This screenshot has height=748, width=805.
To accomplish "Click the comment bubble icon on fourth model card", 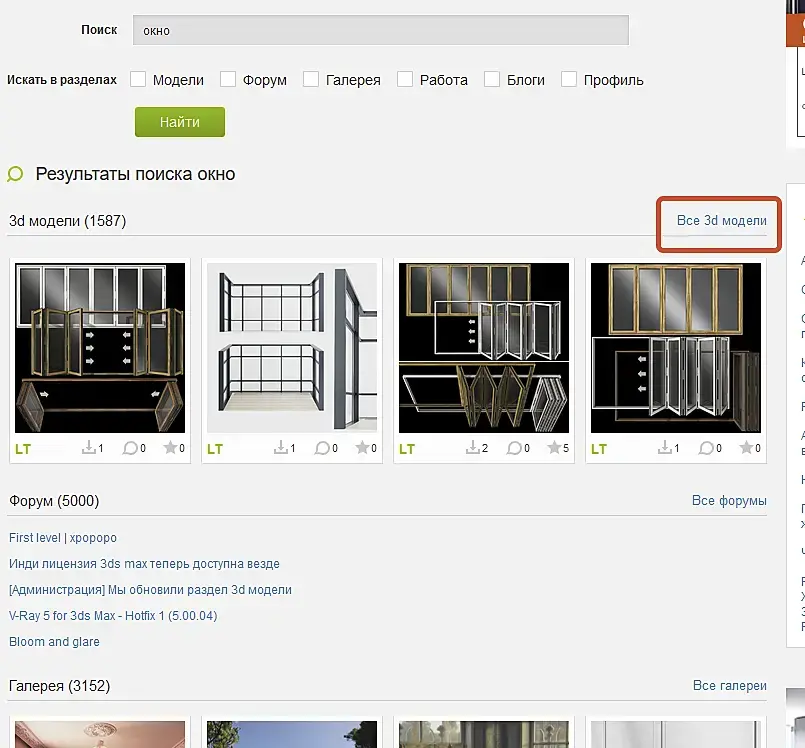I will [706, 448].
